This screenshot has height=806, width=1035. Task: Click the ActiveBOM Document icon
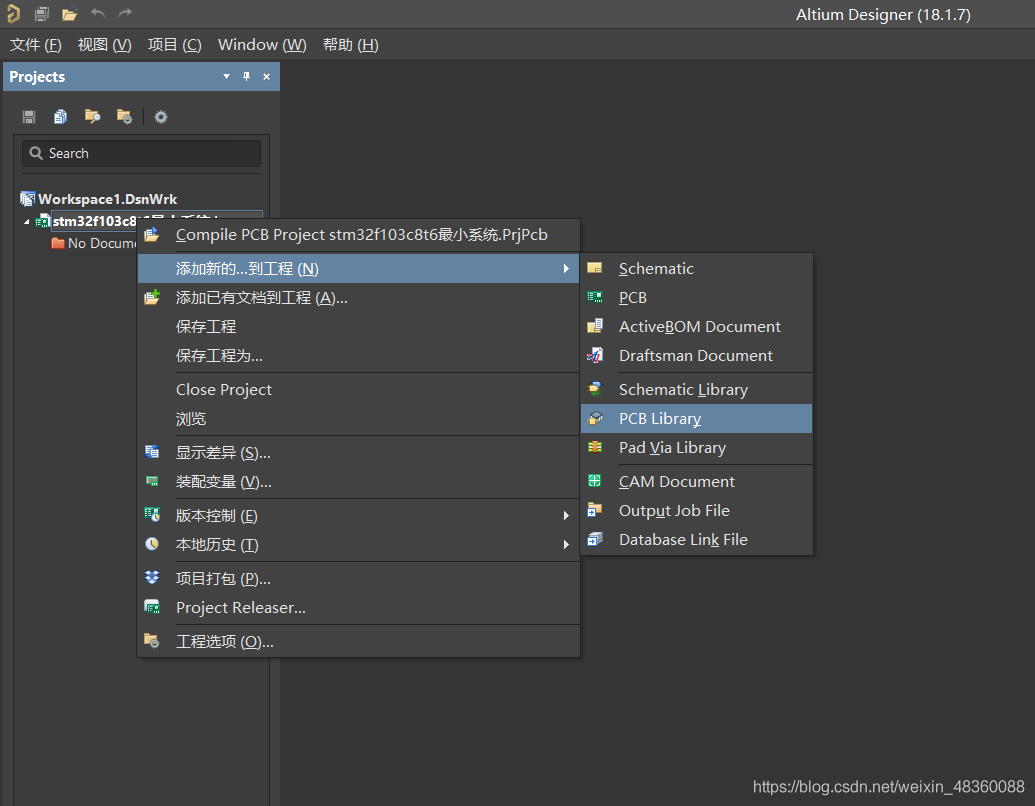595,326
